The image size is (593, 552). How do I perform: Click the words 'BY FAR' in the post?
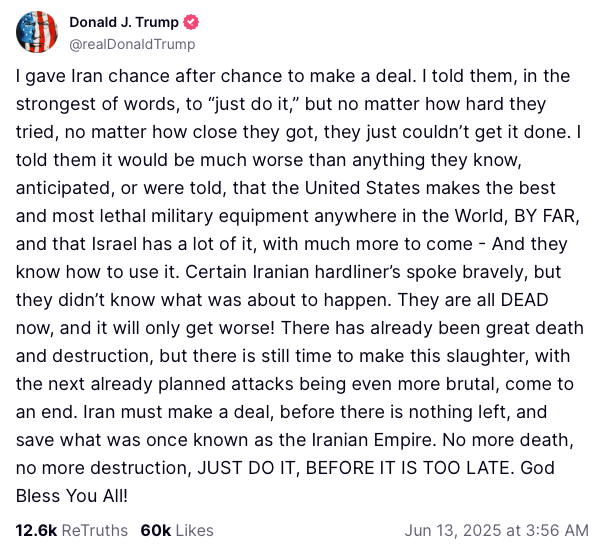544,216
